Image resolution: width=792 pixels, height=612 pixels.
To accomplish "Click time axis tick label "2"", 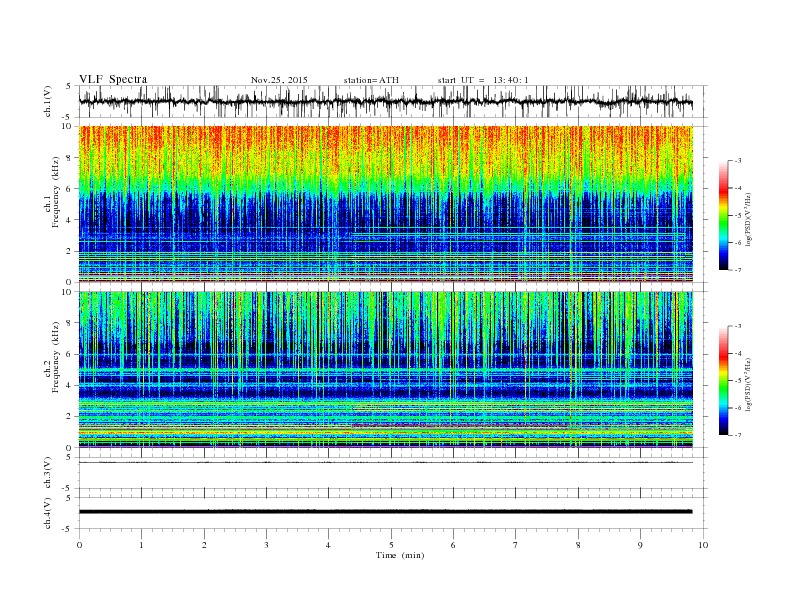I will tap(204, 545).
